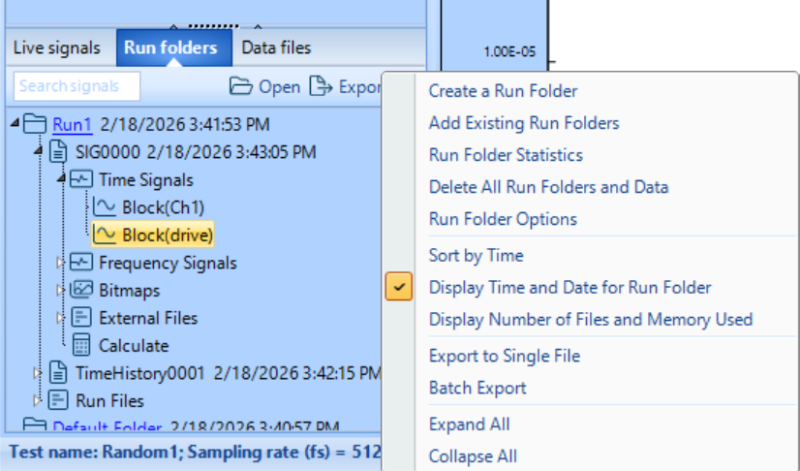Collapse the Run1 folder tree node
The height and width of the screenshot is (471, 800).
[15, 124]
